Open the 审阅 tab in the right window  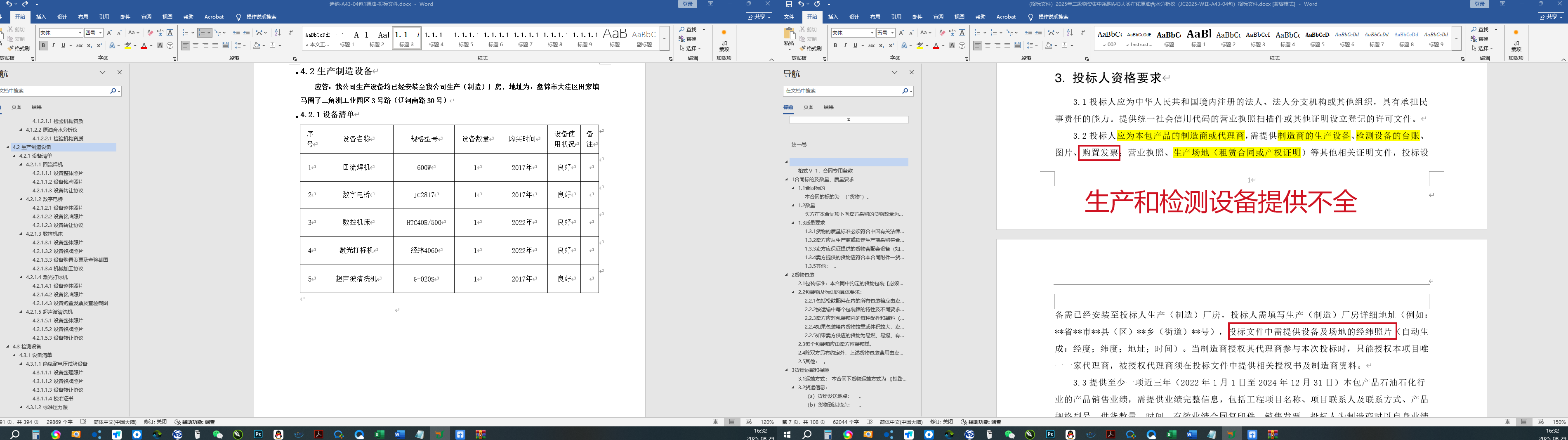click(938, 17)
